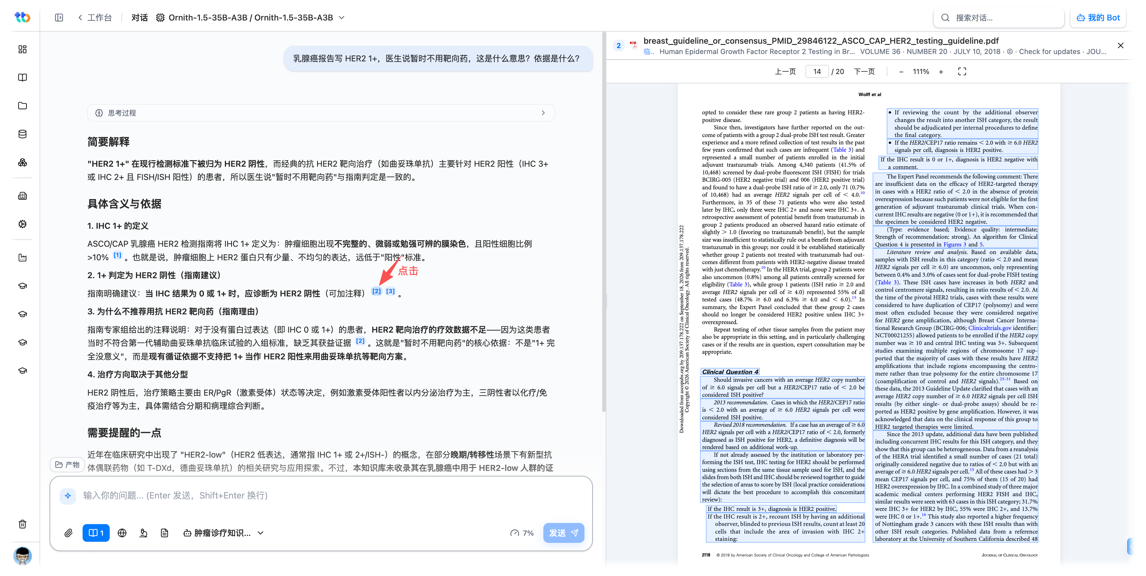The height and width of the screenshot is (576, 1146).
Task: Click heading 1. IHC 1+ 的定义
Action: tap(118, 226)
